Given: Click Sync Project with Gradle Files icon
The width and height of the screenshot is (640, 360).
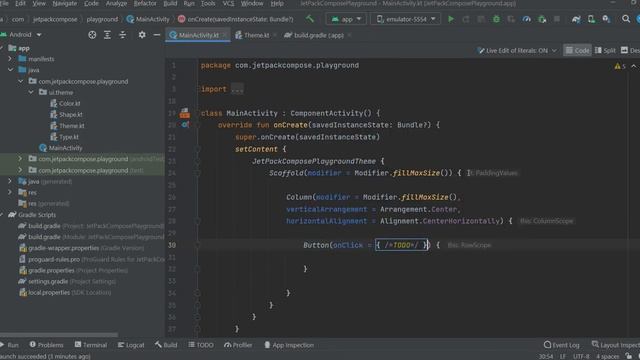Looking at the screenshot, I should click(576, 19).
